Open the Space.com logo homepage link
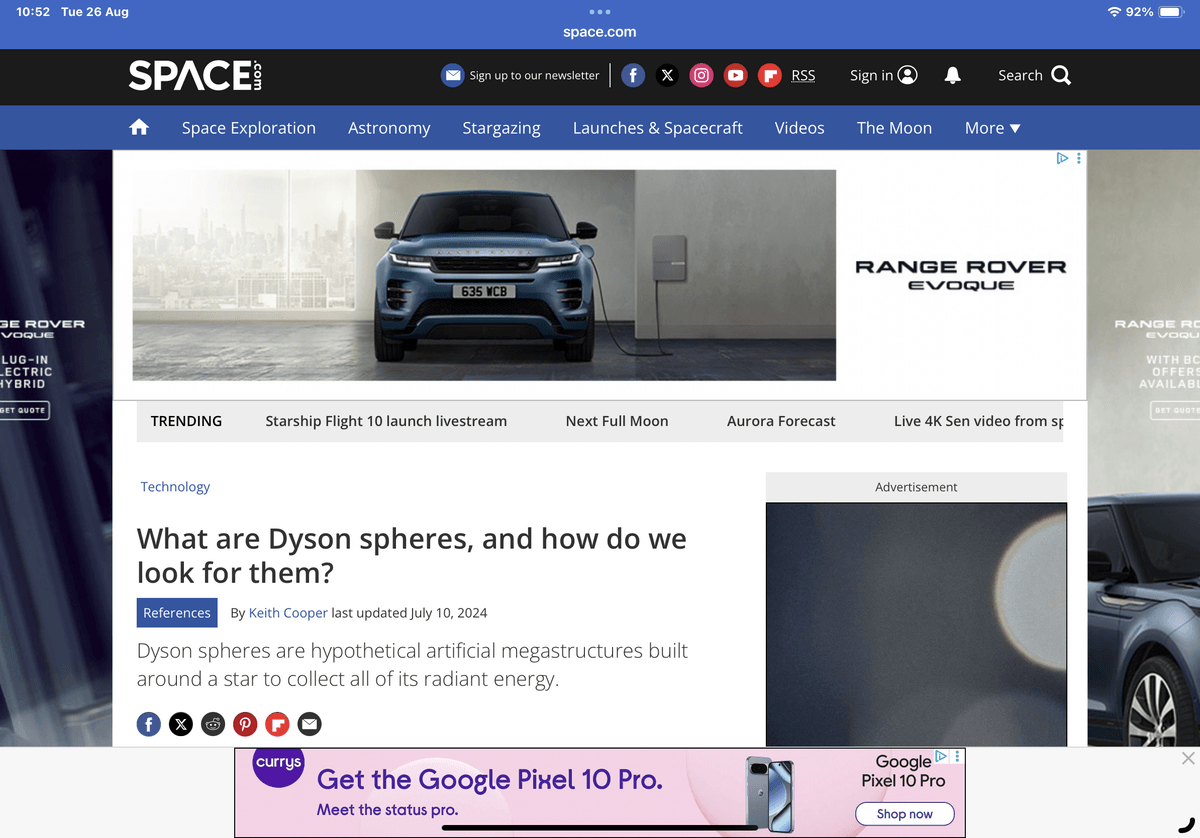The width and height of the screenshot is (1200, 838). (x=195, y=76)
